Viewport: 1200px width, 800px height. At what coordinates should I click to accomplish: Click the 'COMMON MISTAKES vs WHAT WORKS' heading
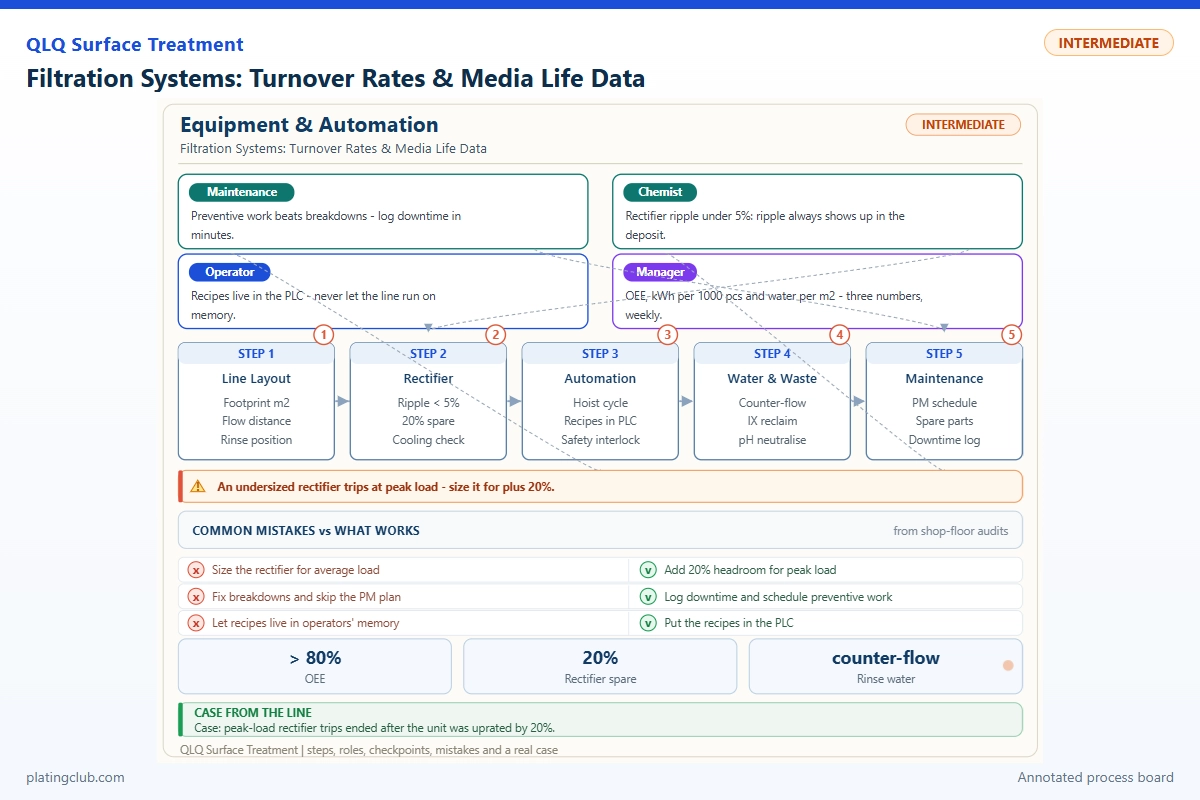306,531
